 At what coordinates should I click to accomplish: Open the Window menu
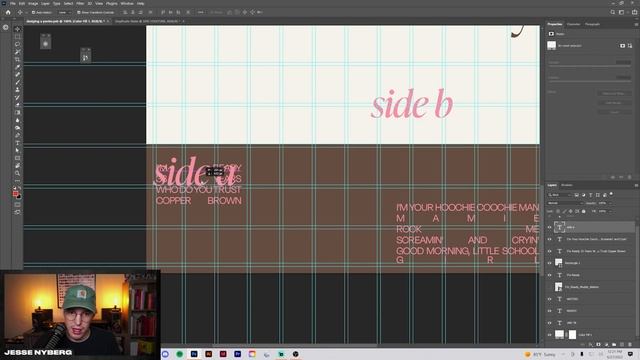point(127,3)
